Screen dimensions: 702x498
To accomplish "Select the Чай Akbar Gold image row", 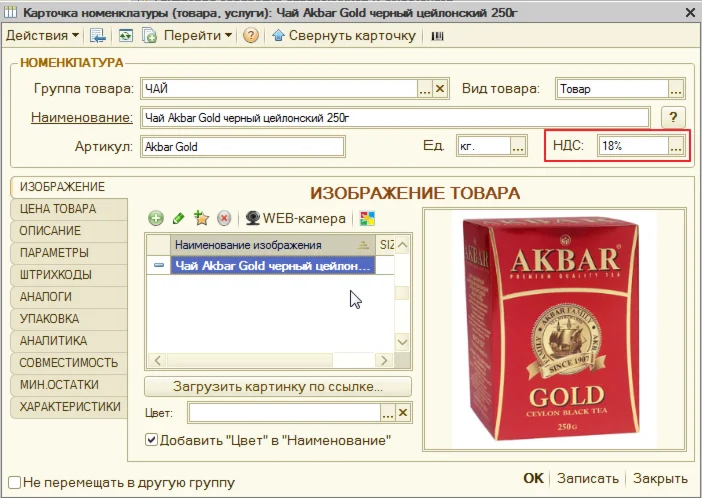I will (x=272, y=266).
